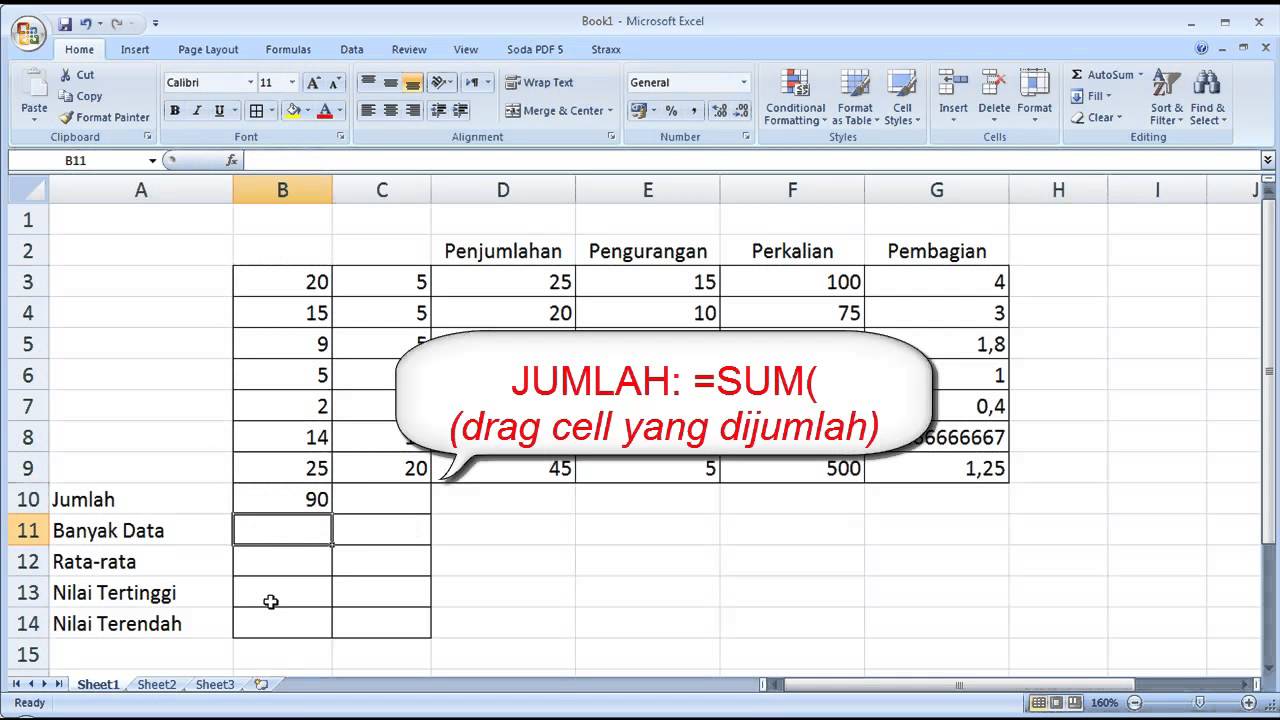Save the workbook from Quick Access Toolbar
This screenshot has width=1280, height=720.
(x=65, y=23)
